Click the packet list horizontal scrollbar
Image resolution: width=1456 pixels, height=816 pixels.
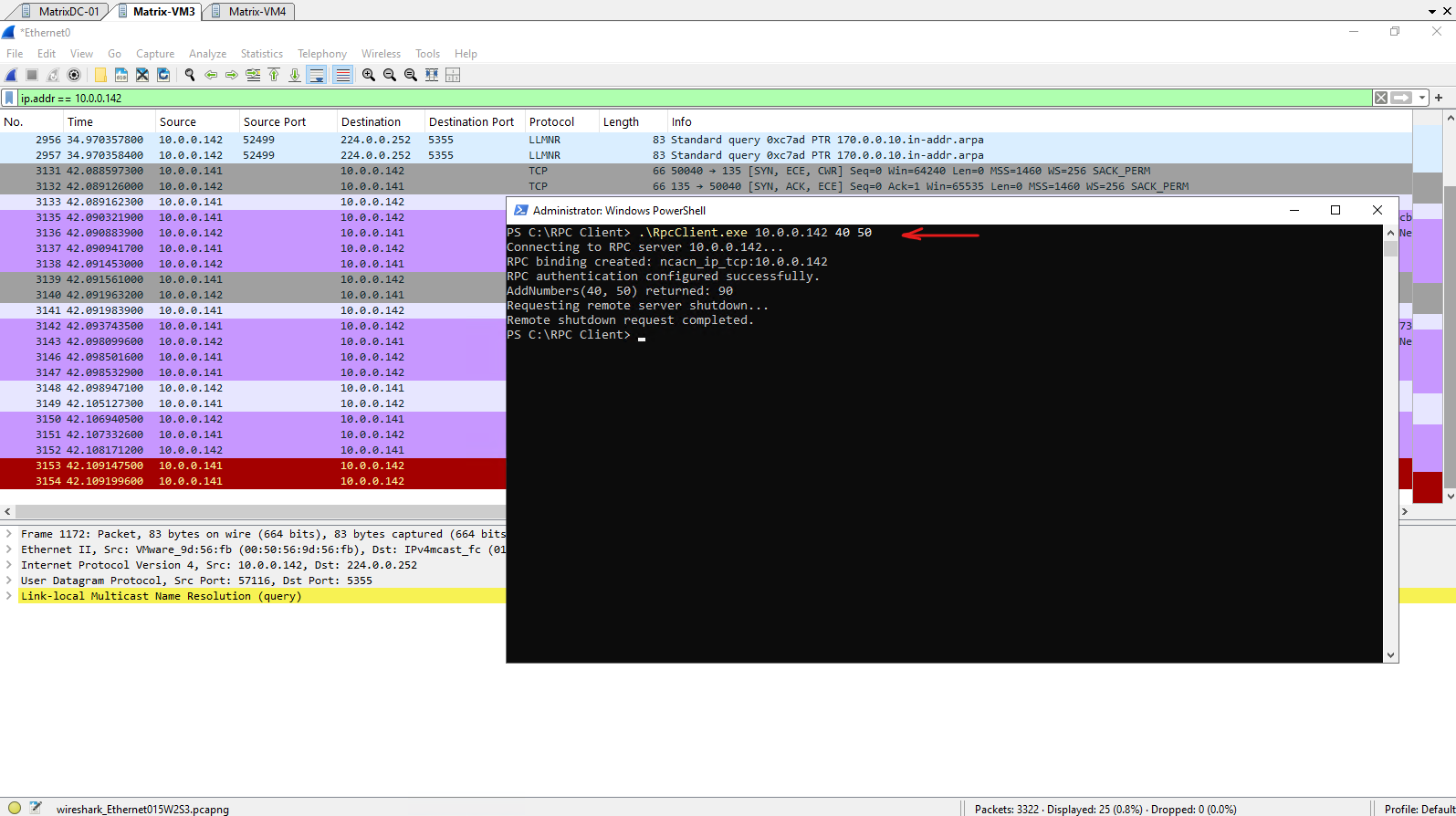pos(259,512)
